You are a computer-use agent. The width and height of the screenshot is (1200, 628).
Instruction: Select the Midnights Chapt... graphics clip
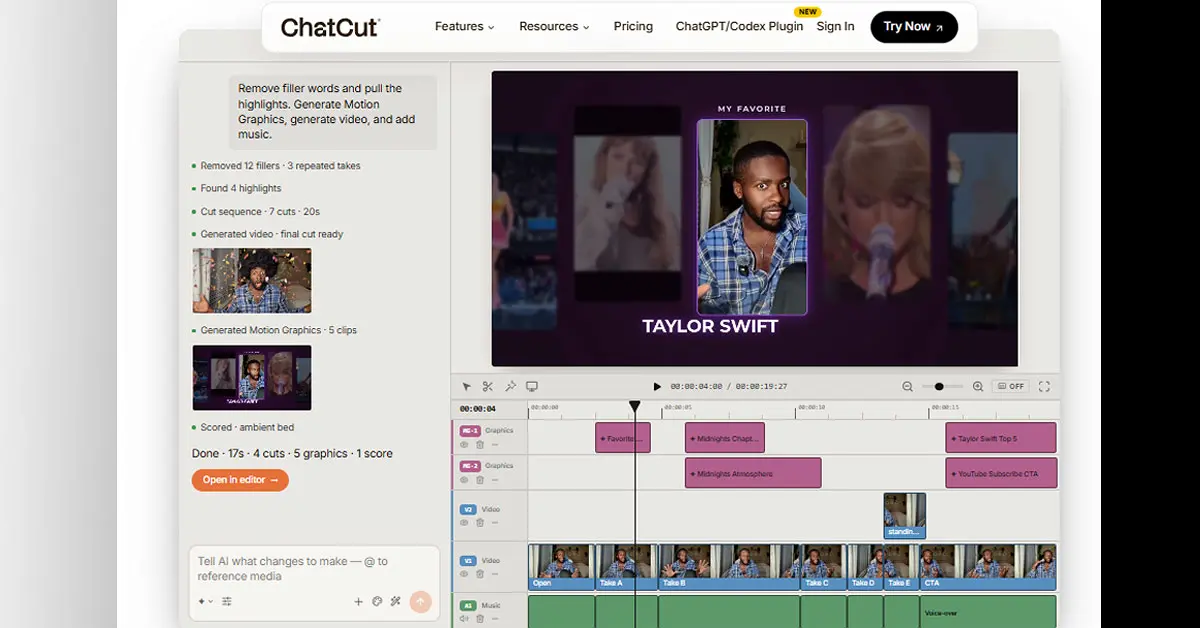[x=725, y=438]
